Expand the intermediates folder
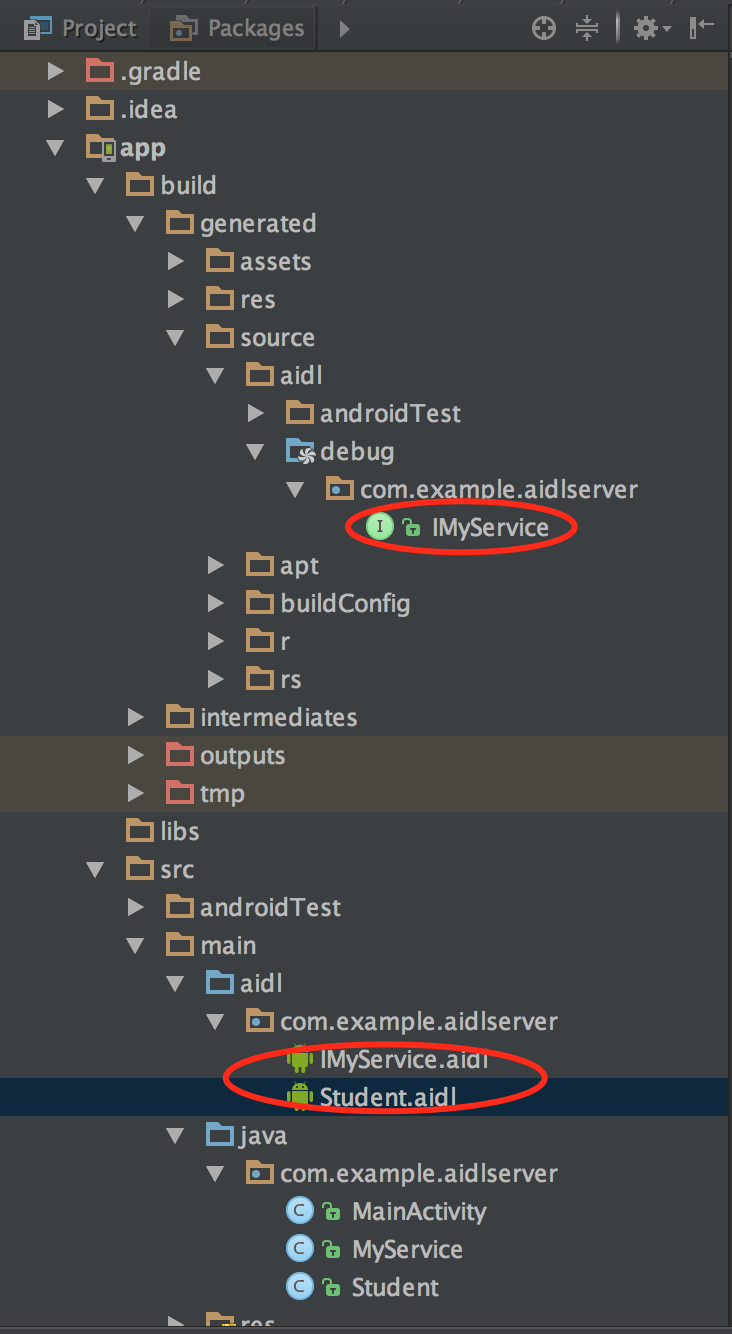732x1334 pixels. tap(136, 717)
